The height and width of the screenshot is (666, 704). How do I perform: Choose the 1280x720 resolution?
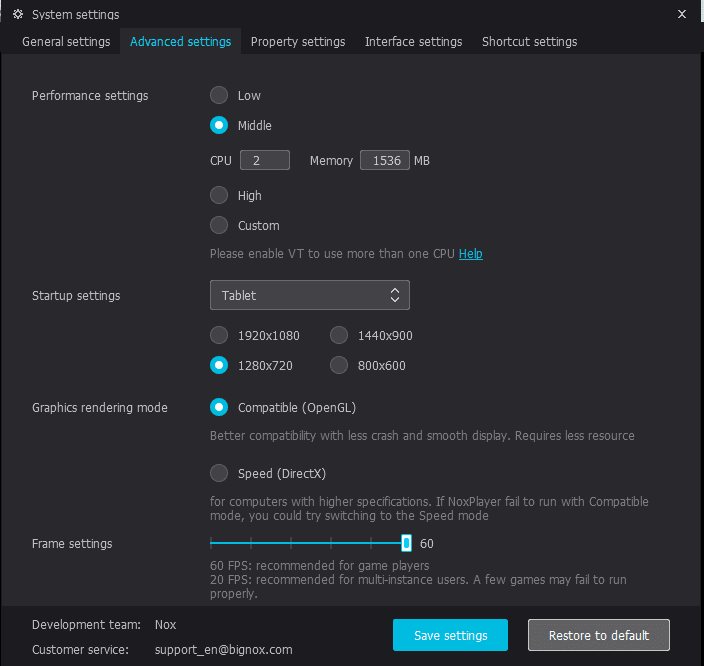pyautogui.click(x=219, y=365)
